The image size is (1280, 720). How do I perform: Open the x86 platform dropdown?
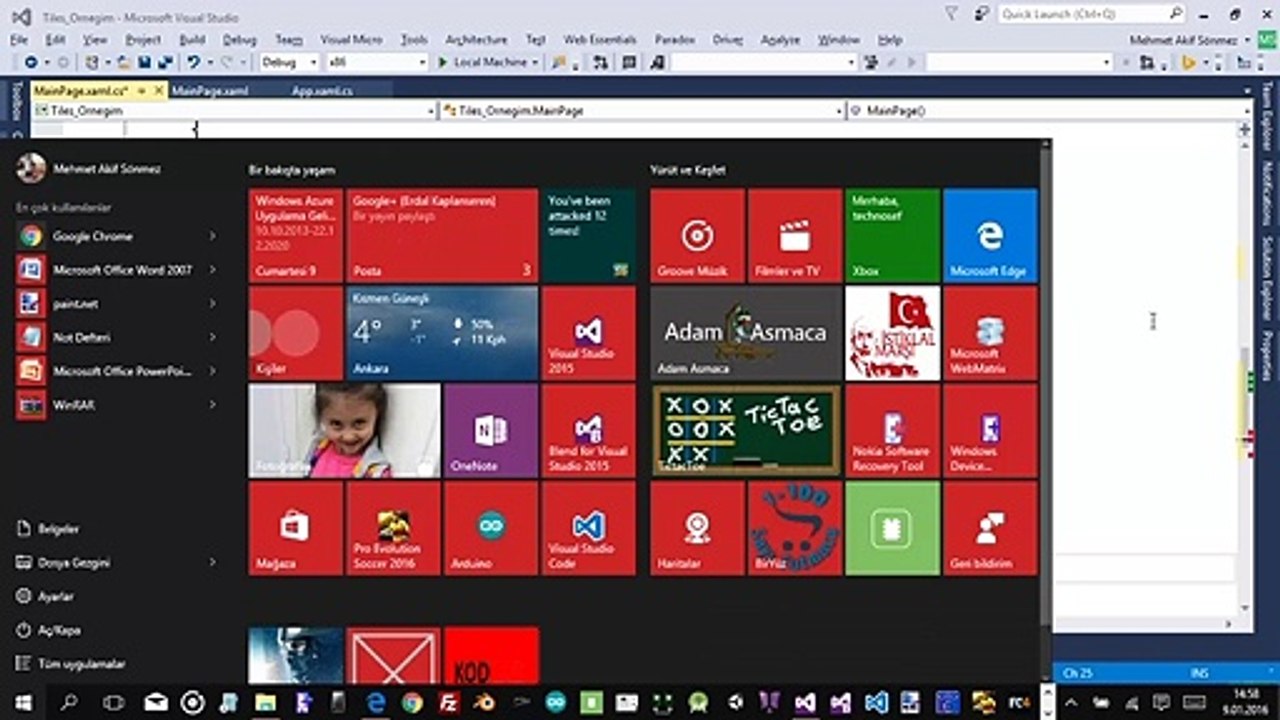(376, 62)
